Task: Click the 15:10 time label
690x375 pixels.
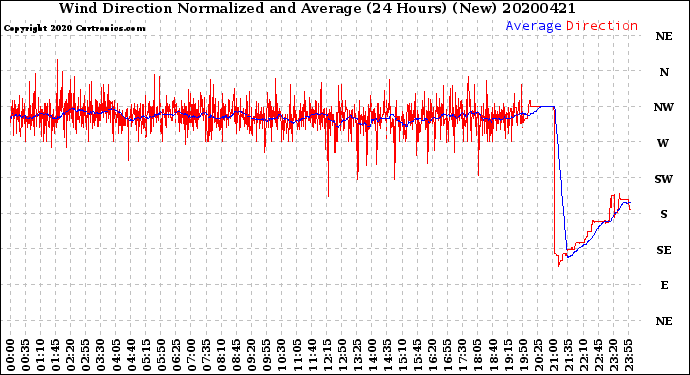Action: pyautogui.click(x=403, y=355)
